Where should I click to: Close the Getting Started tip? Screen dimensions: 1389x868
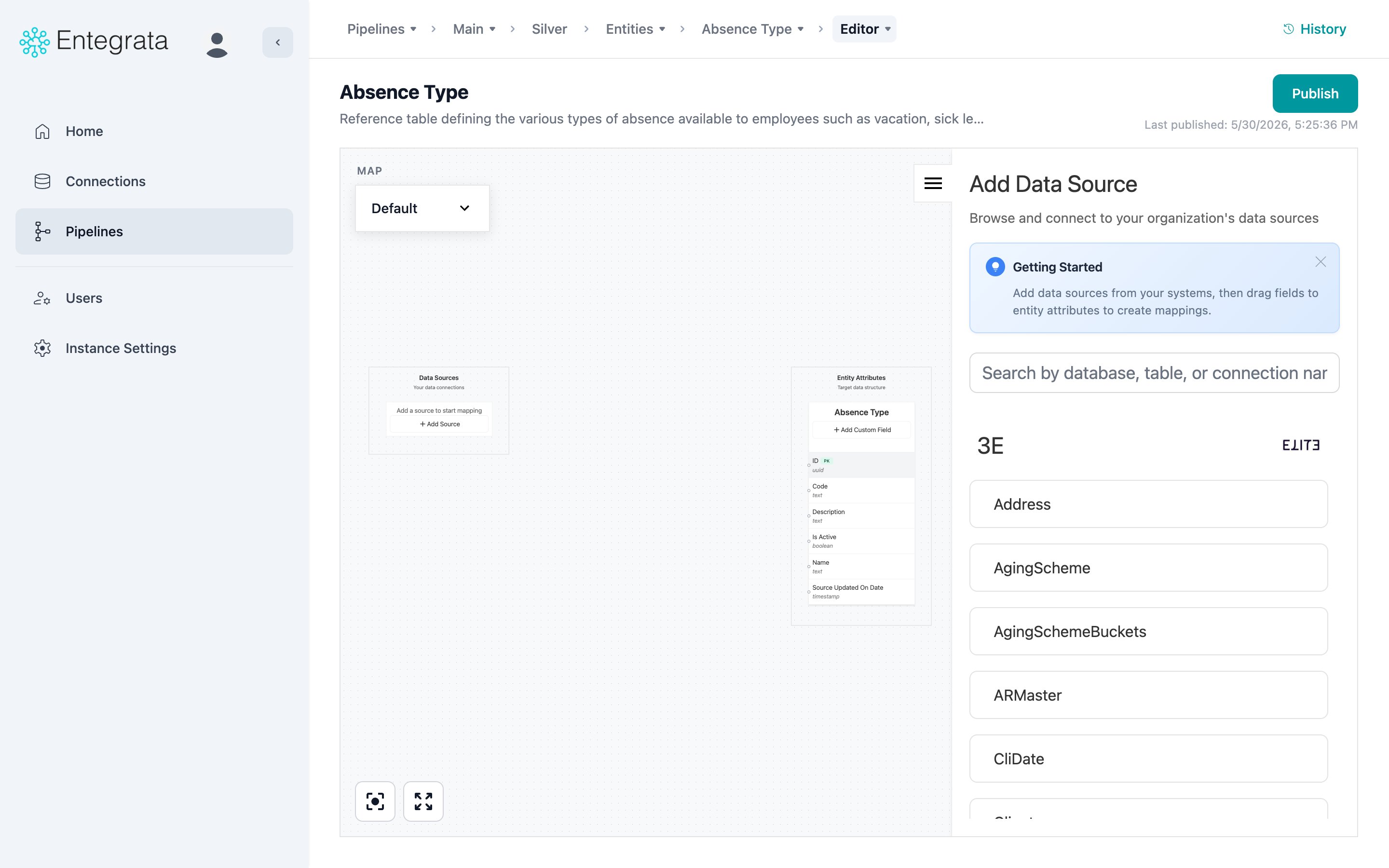(x=1321, y=262)
